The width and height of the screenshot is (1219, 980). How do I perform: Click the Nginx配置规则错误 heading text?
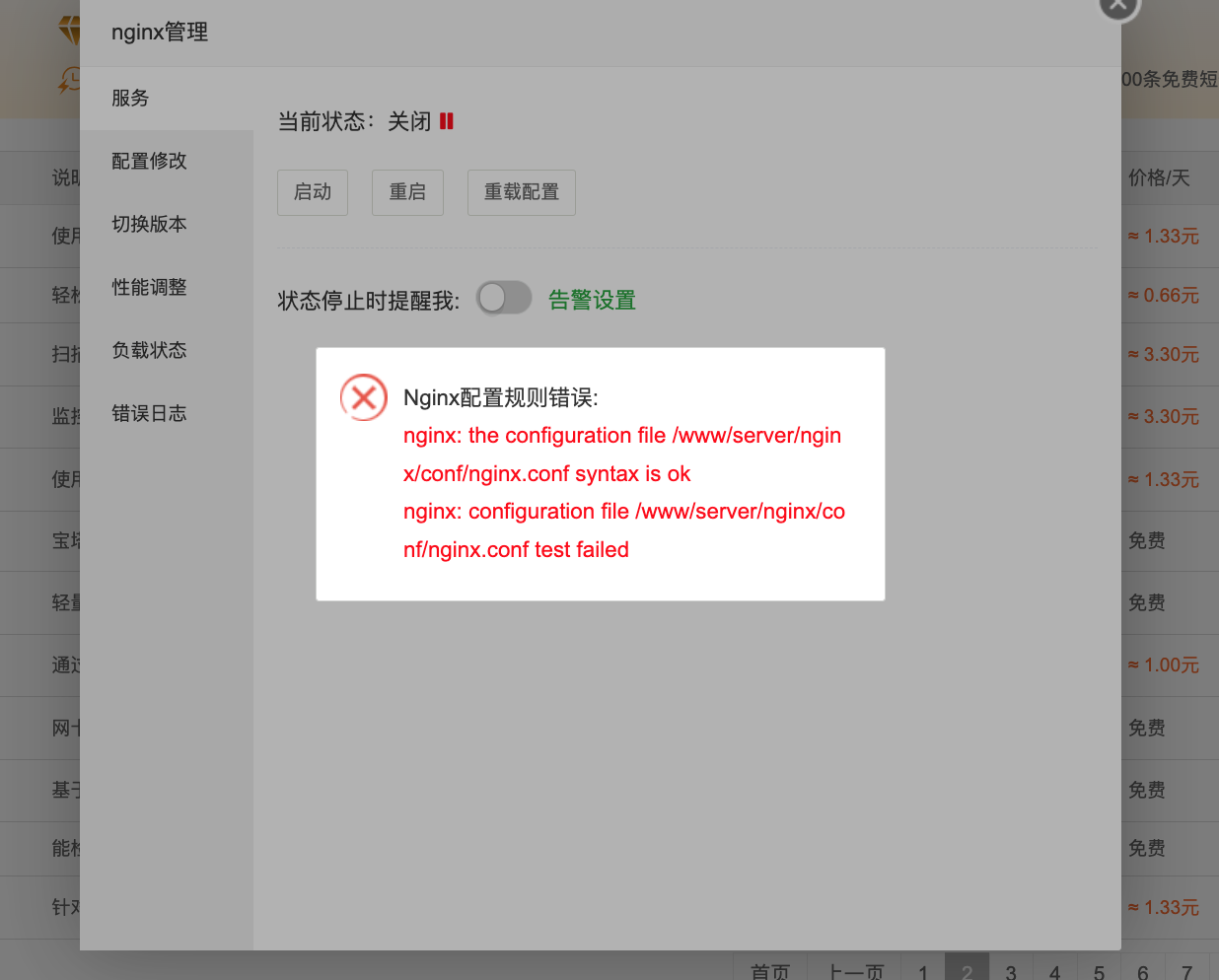coord(501,397)
